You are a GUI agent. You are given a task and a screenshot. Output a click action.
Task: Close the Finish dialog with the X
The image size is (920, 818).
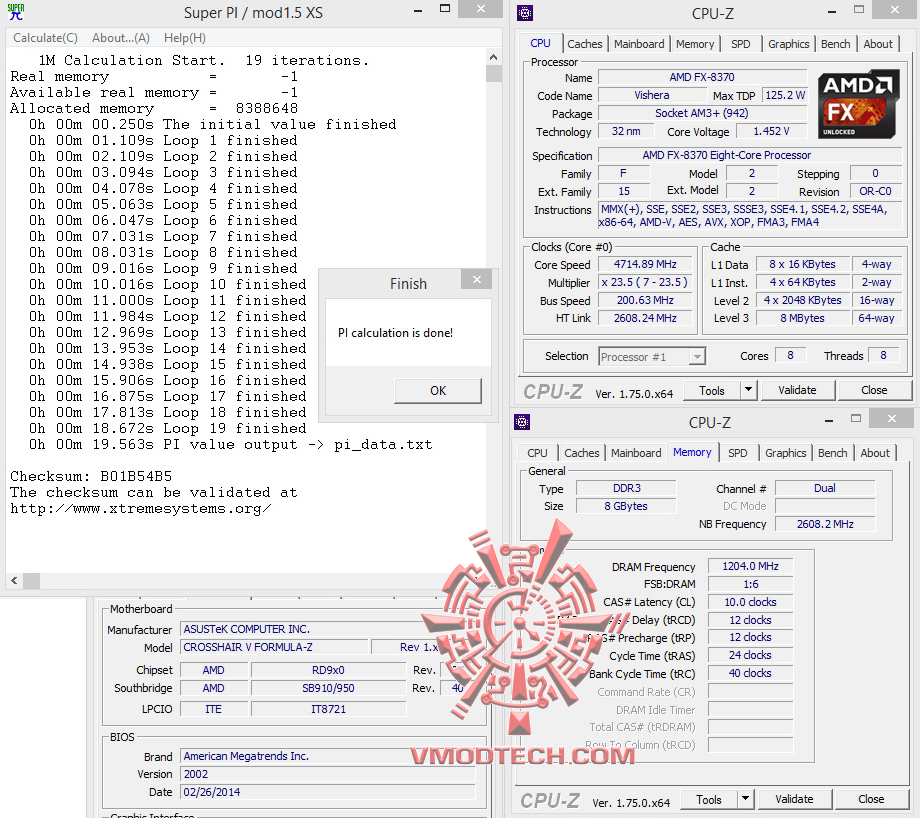pyautogui.click(x=476, y=280)
